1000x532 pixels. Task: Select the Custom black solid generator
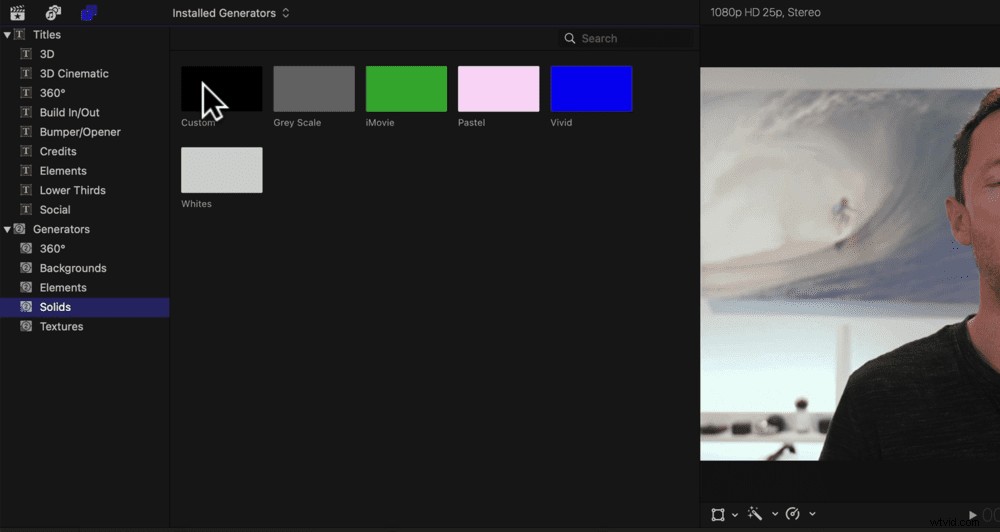pos(221,89)
